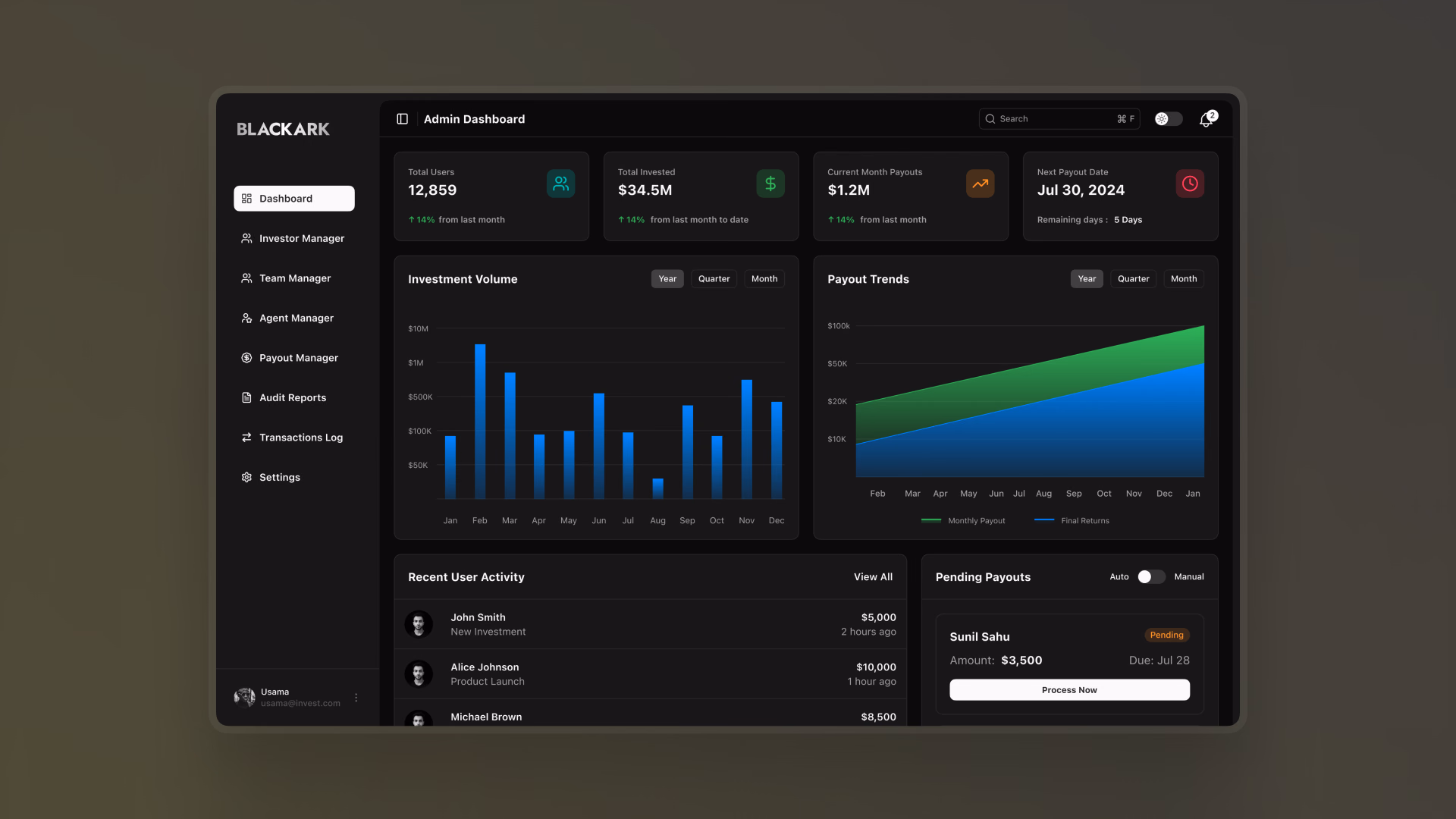The width and height of the screenshot is (1456, 819).
Task: Select Quarter for Investment Volume chart
Action: pyautogui.click(x=714, y=279)
